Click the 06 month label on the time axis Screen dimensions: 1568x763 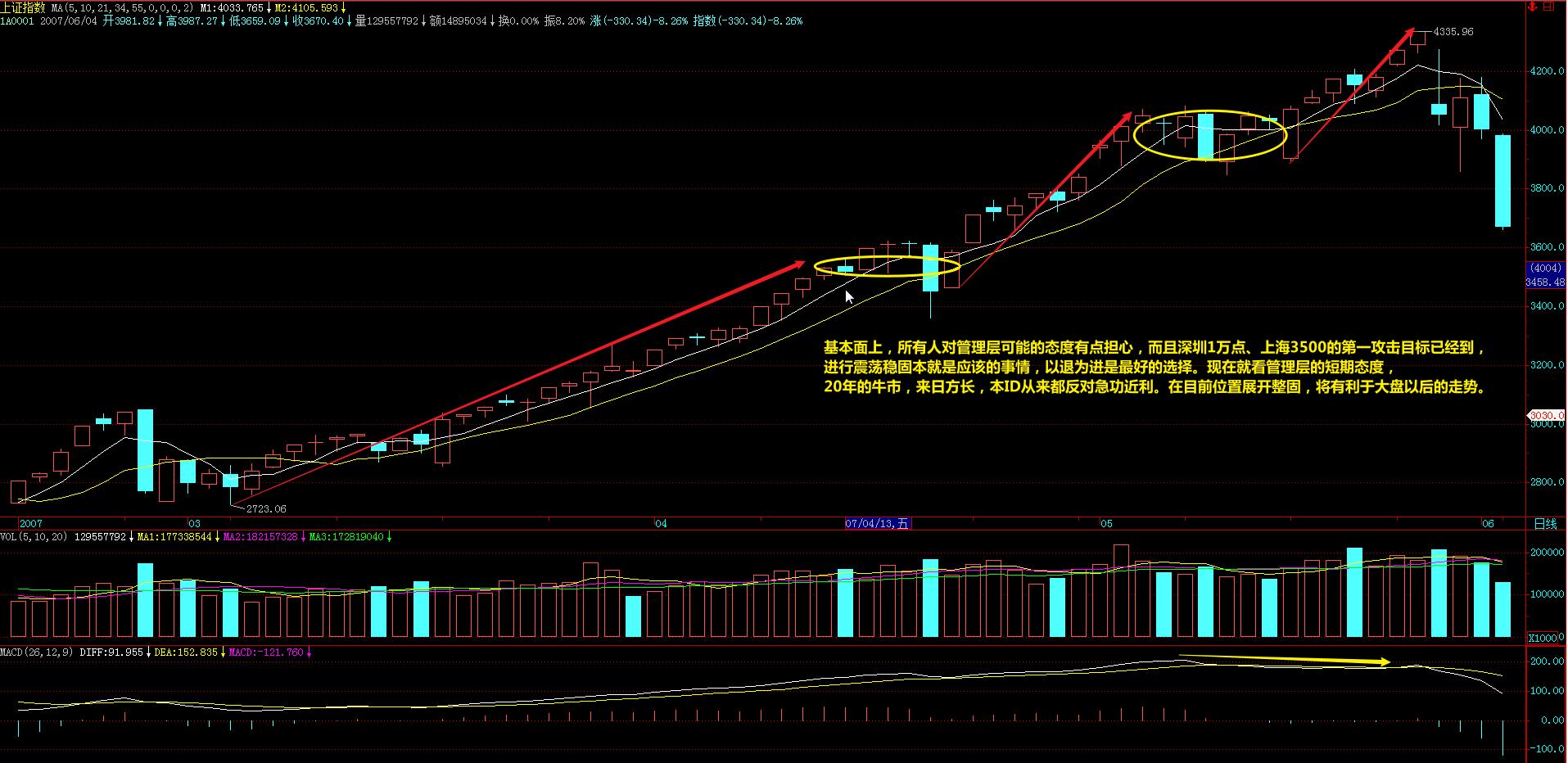pos(1488,523)
